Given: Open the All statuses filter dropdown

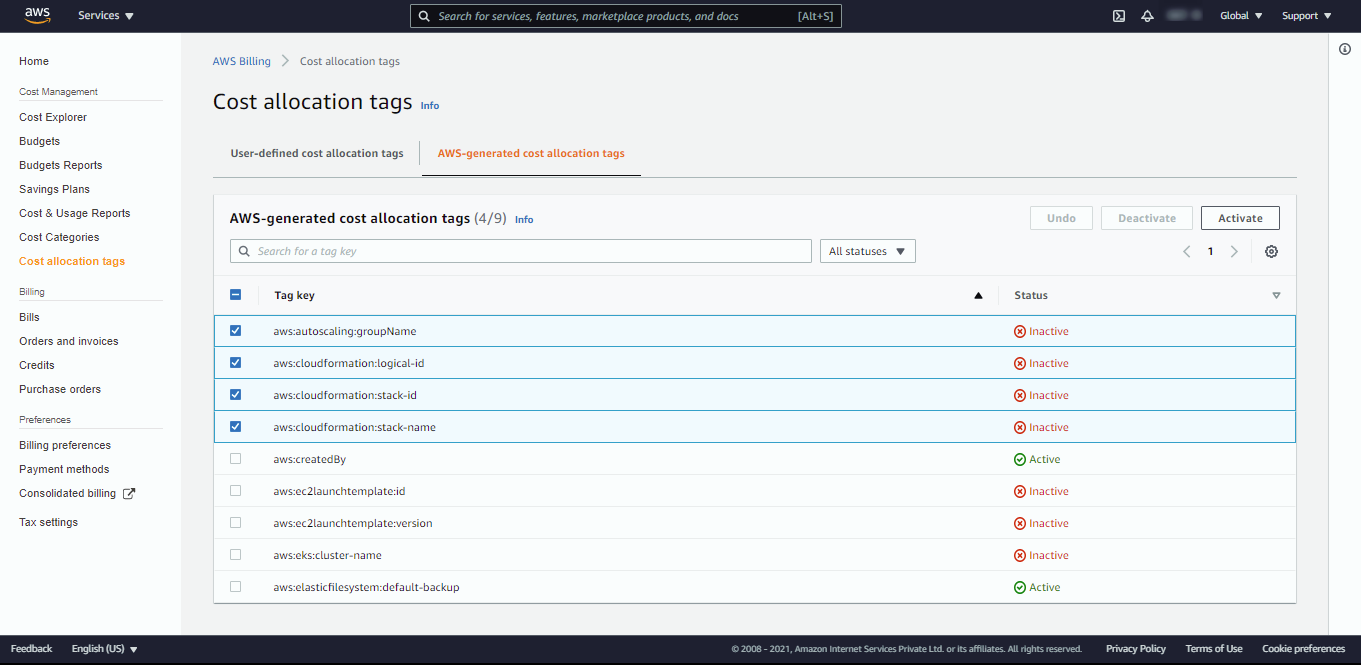Looking at the screenshot, I should point(867,252).
